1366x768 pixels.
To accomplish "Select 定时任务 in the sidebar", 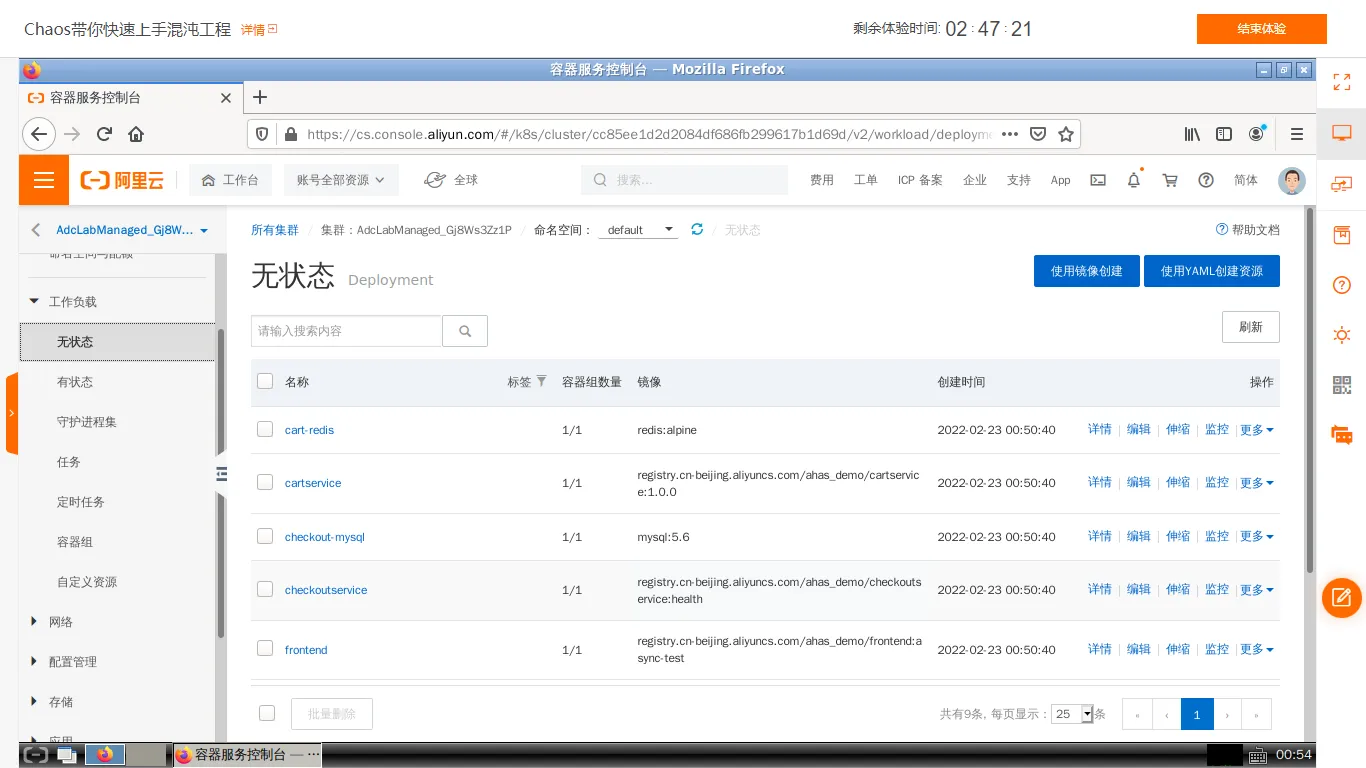I will pos(81,502).
